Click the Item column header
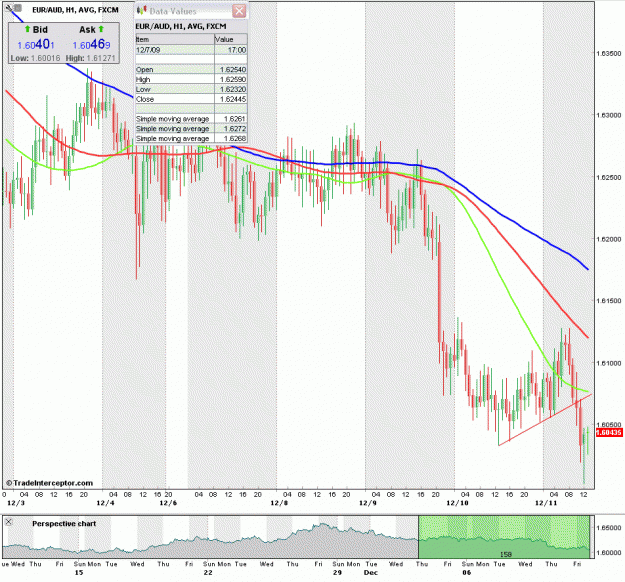This screenshot has width=625, height=582. point(175,39)
